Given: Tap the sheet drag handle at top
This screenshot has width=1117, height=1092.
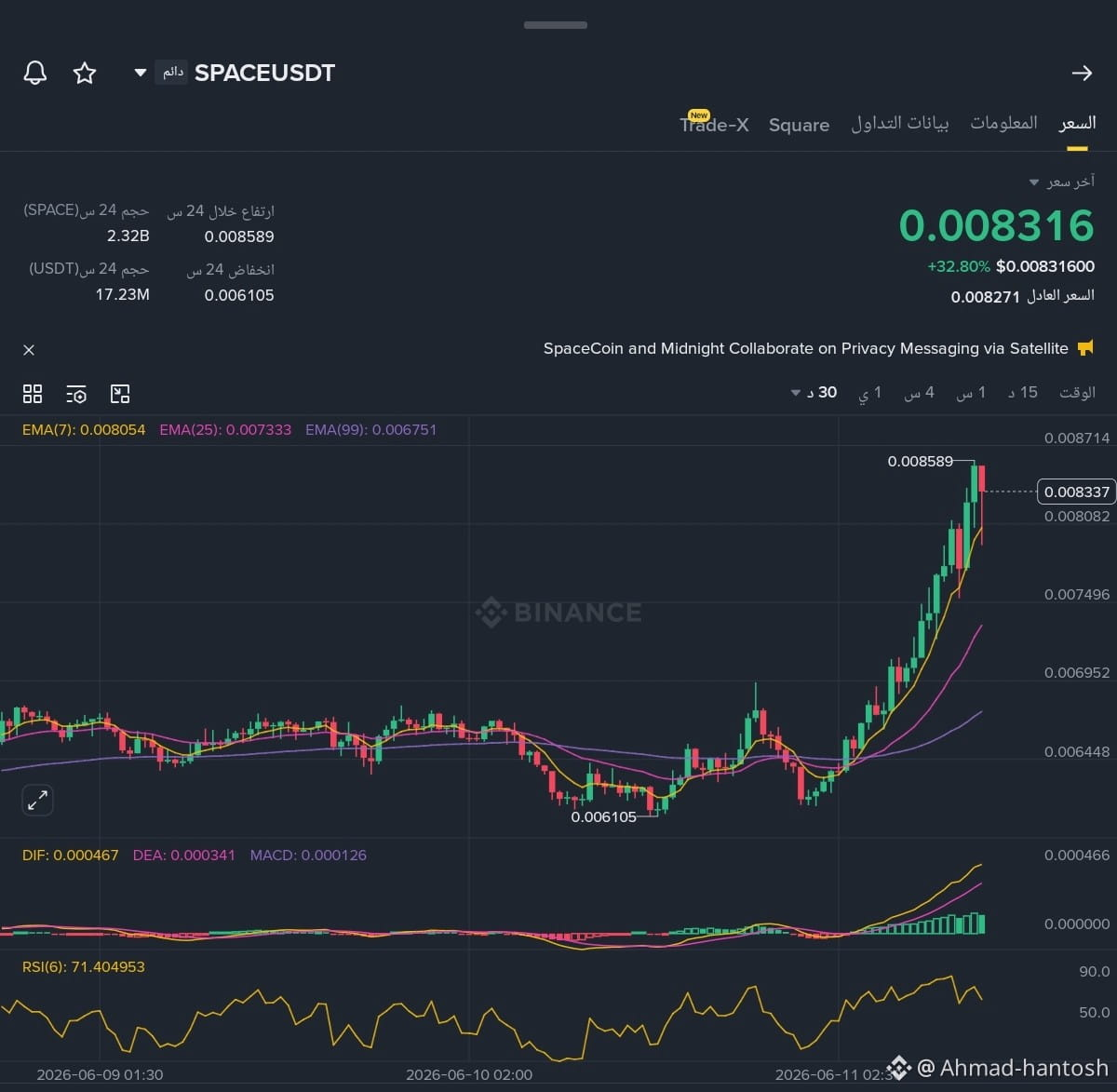Looking at the screenshot, I should [556, 25].
